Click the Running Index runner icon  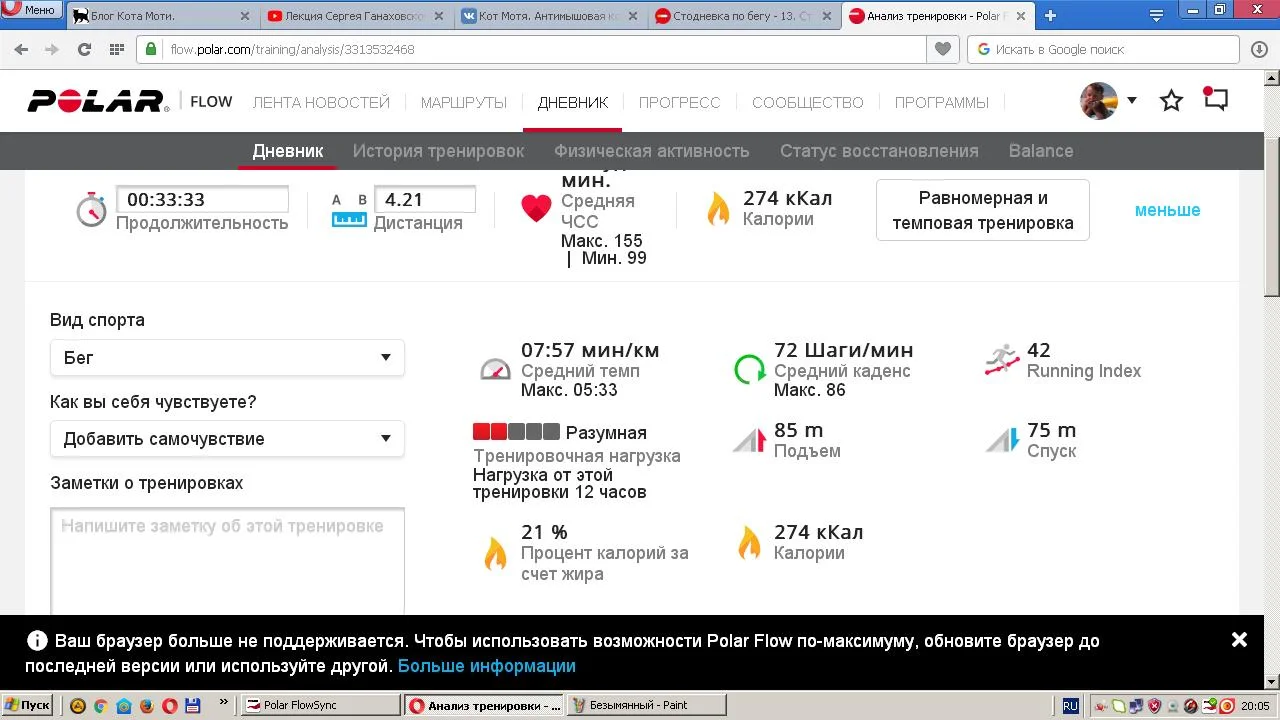pyautogui.click(x=1002, y=360)
